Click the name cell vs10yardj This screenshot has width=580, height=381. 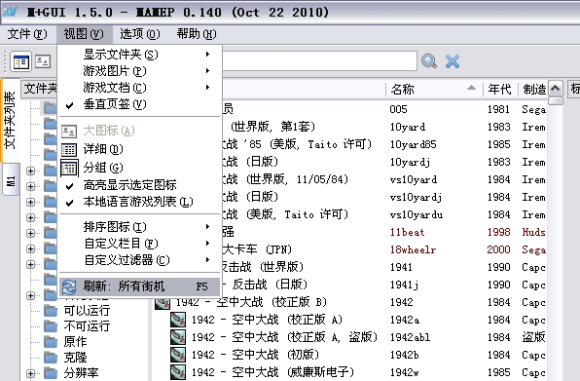(x=416, y=197)
